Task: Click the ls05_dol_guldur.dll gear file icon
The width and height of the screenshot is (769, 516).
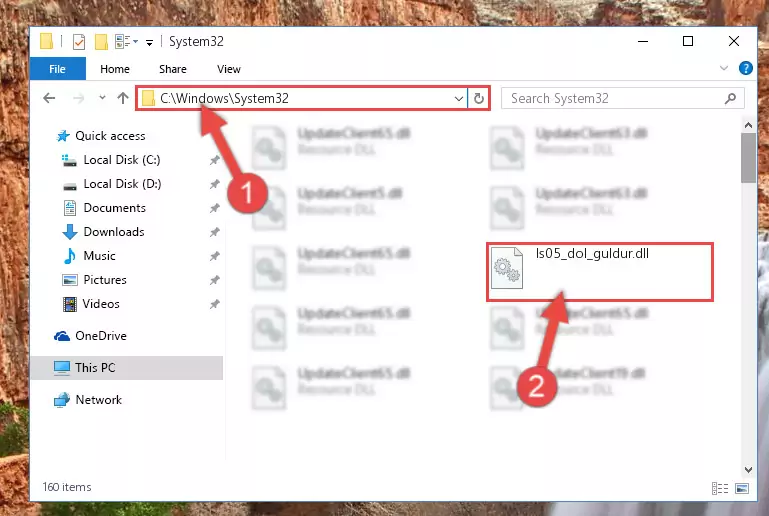Action: (x=507, y=268)
